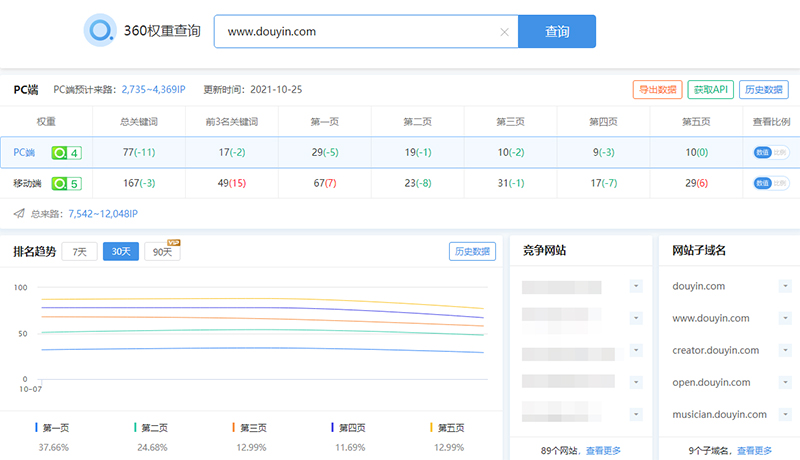Click mobile fourth page value 17(-7)
The width and height of the screenshot is (800, 460).
coord(604,183)
